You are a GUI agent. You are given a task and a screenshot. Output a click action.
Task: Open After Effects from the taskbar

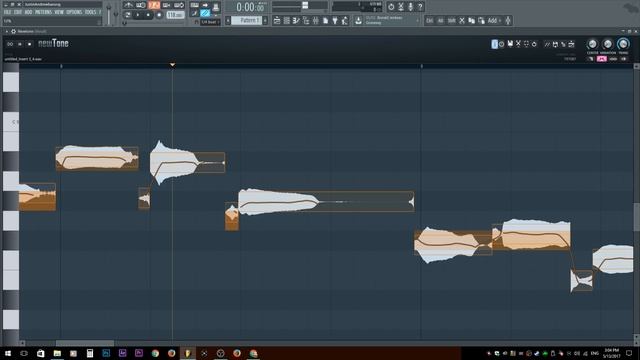click(122, 353)
